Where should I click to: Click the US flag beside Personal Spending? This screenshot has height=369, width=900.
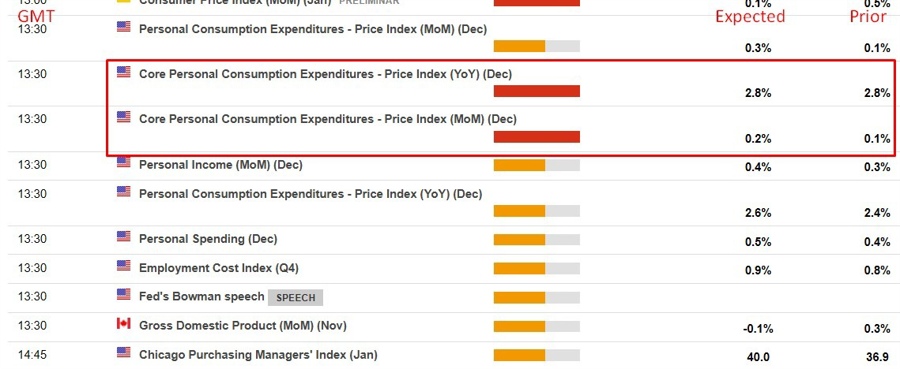click(123, 236)
